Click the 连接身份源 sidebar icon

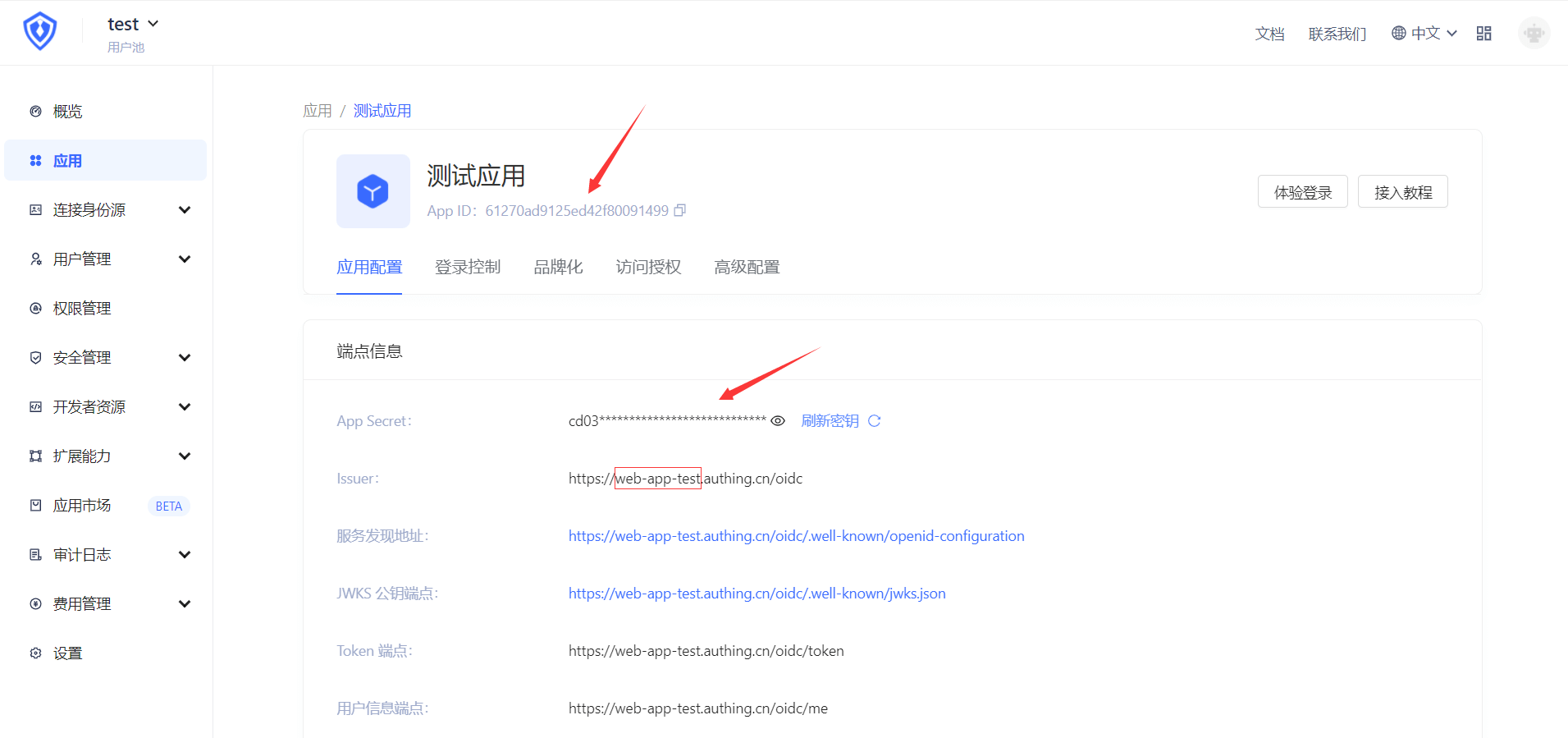click(35, 210)
